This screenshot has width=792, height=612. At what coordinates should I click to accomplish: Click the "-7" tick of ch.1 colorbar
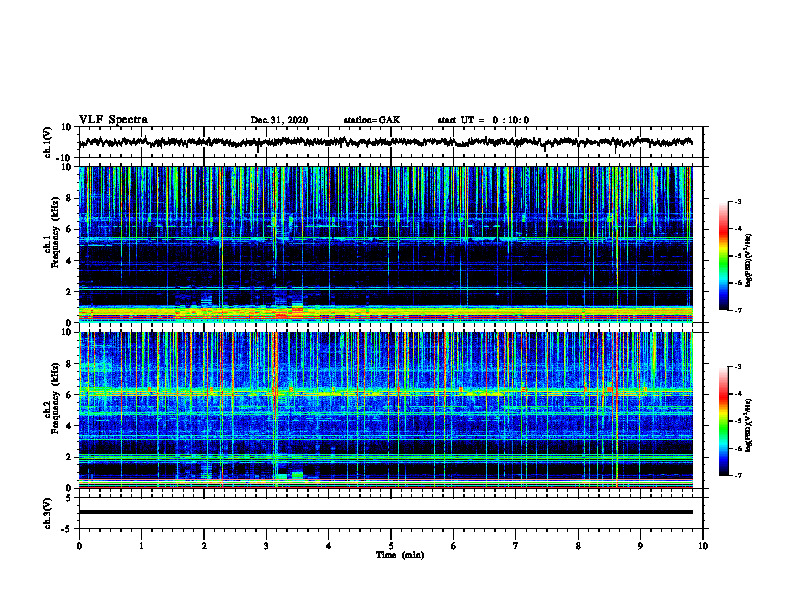point(737,310)
